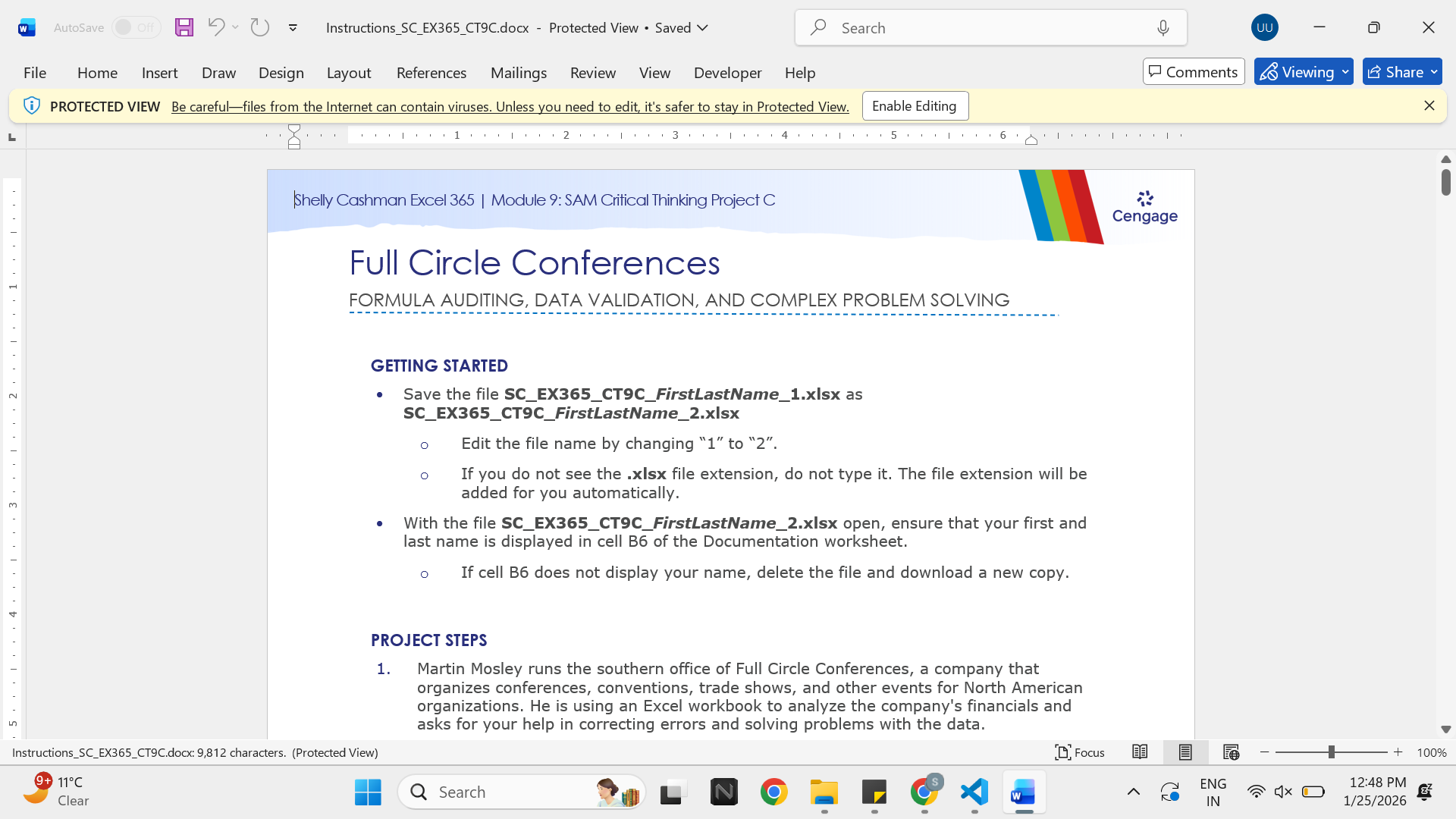This screenshot has width=1456, height=819.
Task: Click the microphone dictate icon in search
Action: click(x=1163, y=28)
